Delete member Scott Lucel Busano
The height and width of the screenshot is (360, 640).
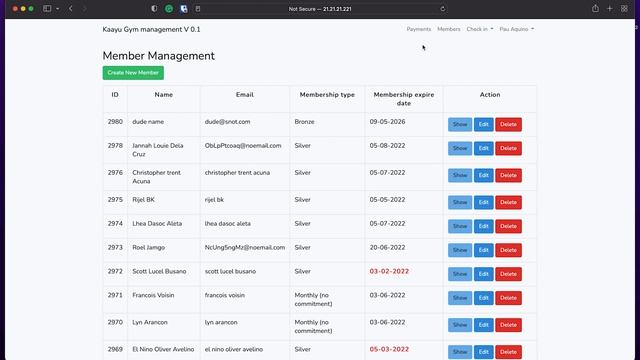tap(509, 274)
